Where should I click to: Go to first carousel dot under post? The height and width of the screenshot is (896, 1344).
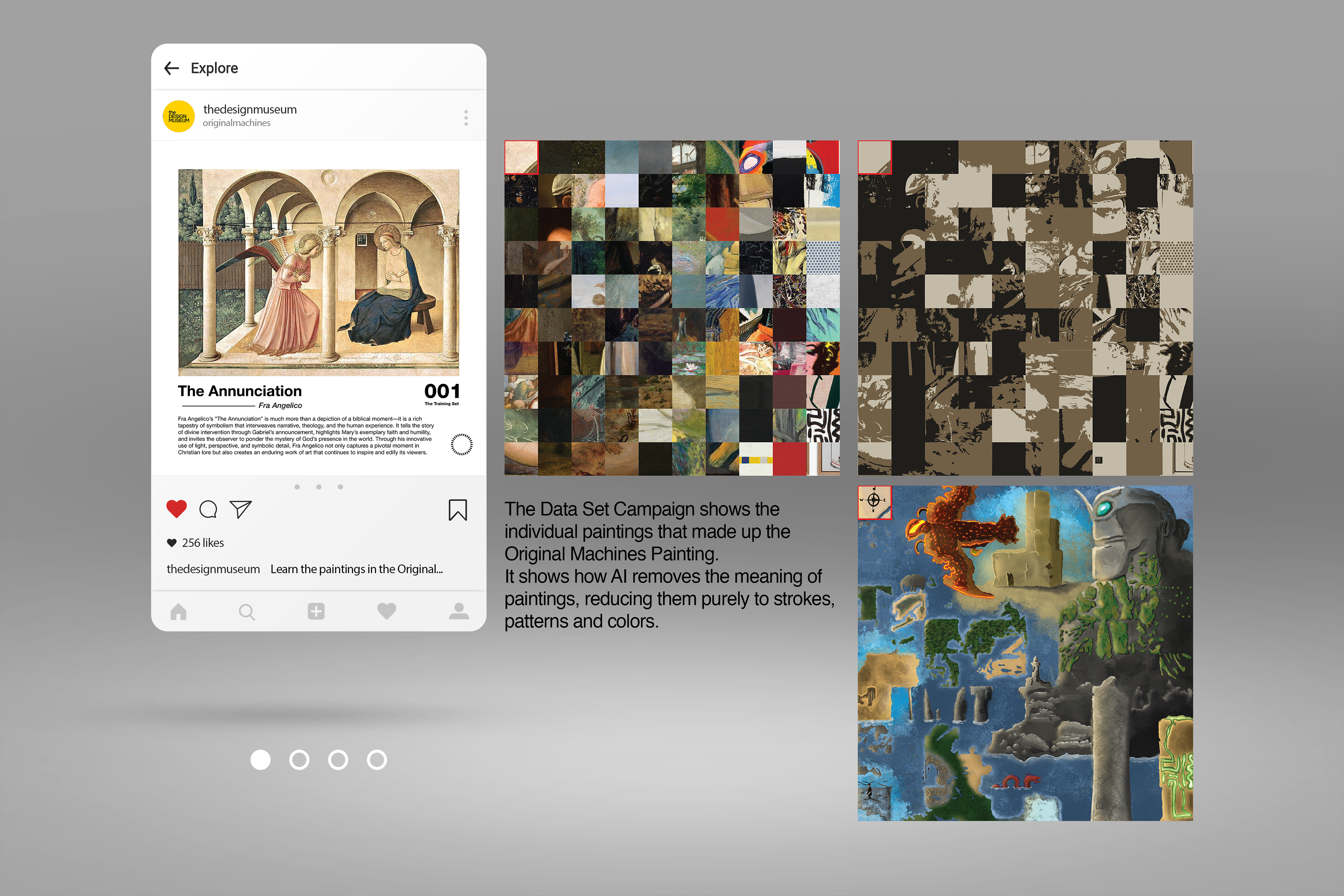[x=297, y=487]
